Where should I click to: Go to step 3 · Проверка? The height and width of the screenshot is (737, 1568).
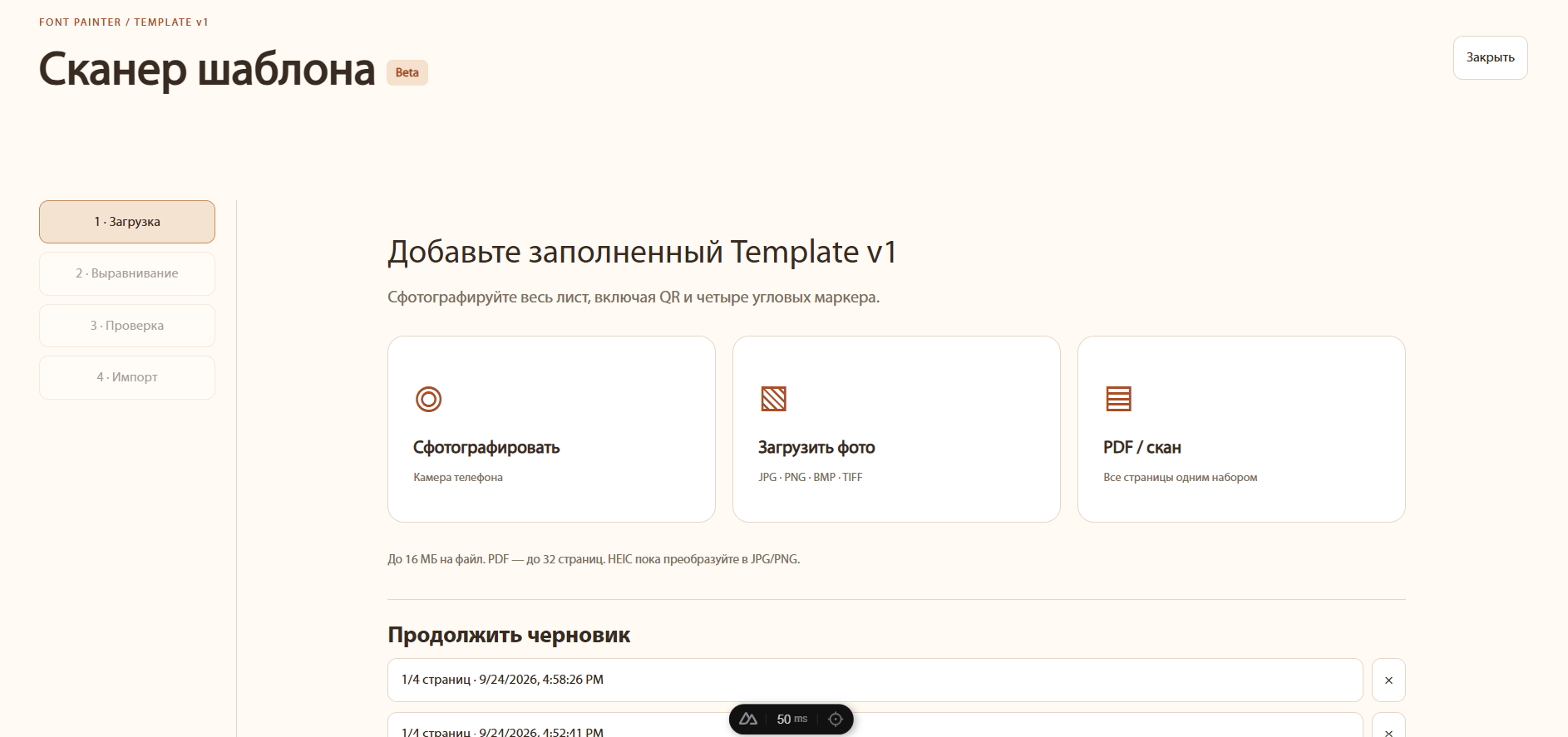click(x=127, y=326)
